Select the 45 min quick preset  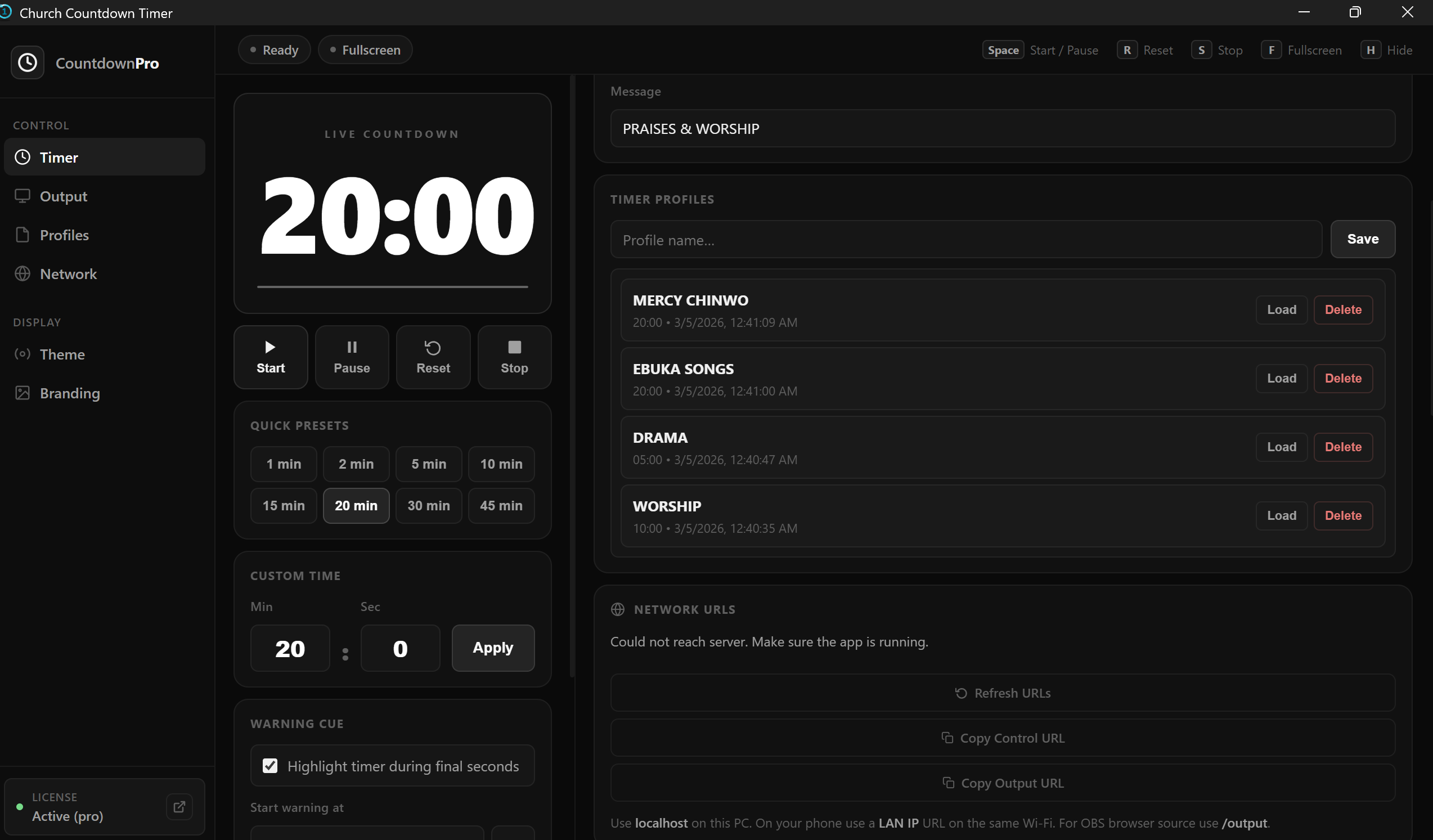[x=501, y=505]
